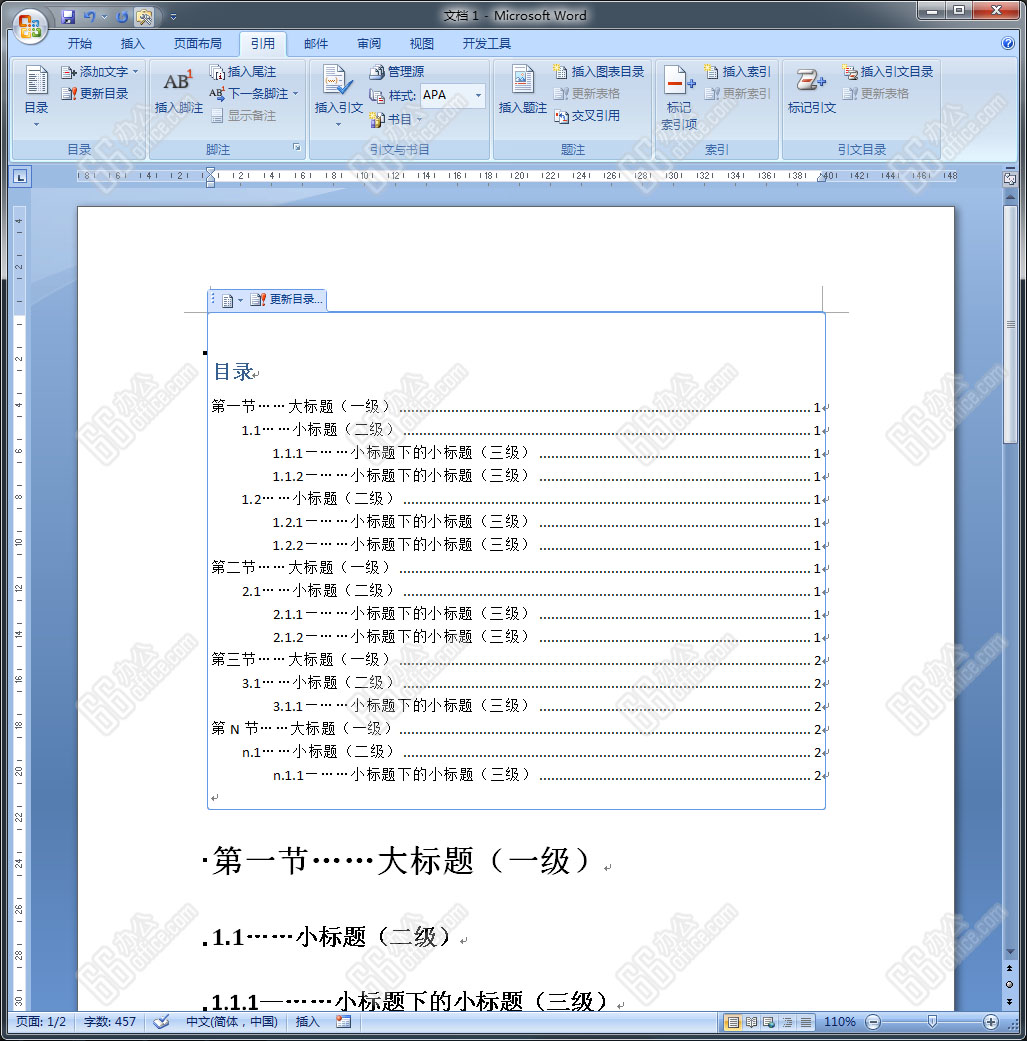
Task: Click 插入引文 insert citation icon
Action: (x=338, y=90)
